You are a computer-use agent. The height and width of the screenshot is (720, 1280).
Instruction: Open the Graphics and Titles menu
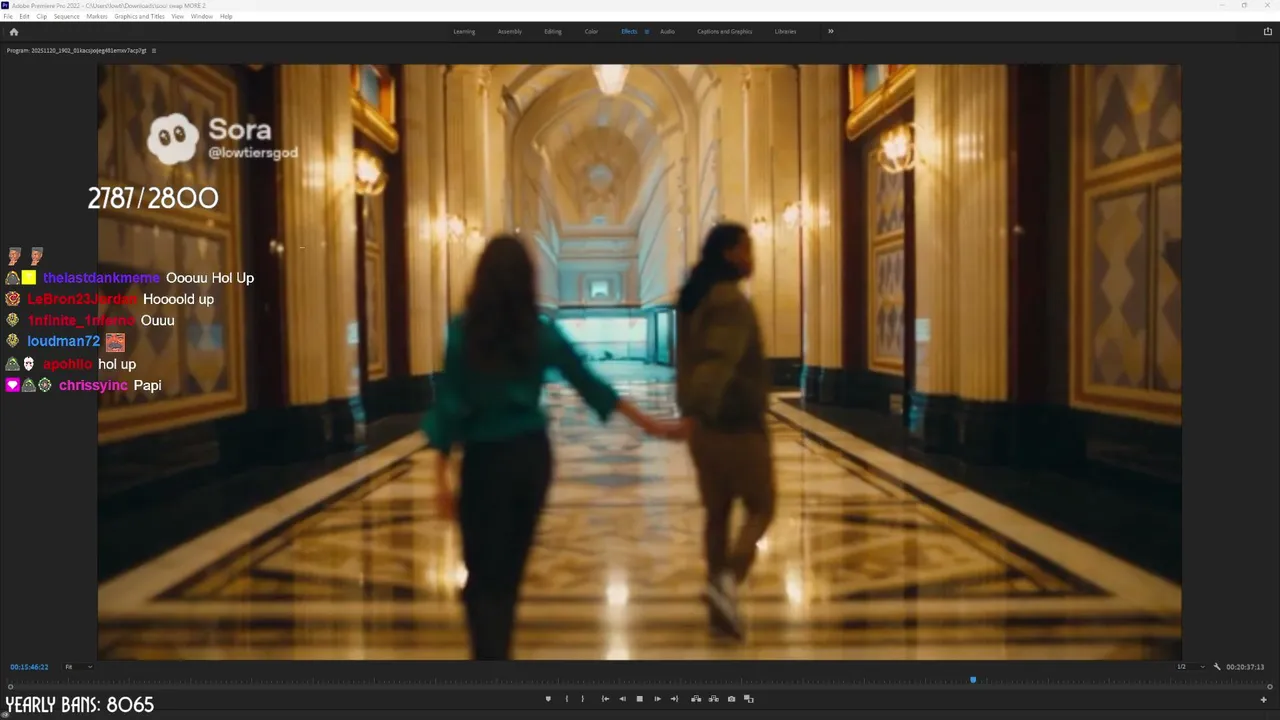tap(139, 16)
